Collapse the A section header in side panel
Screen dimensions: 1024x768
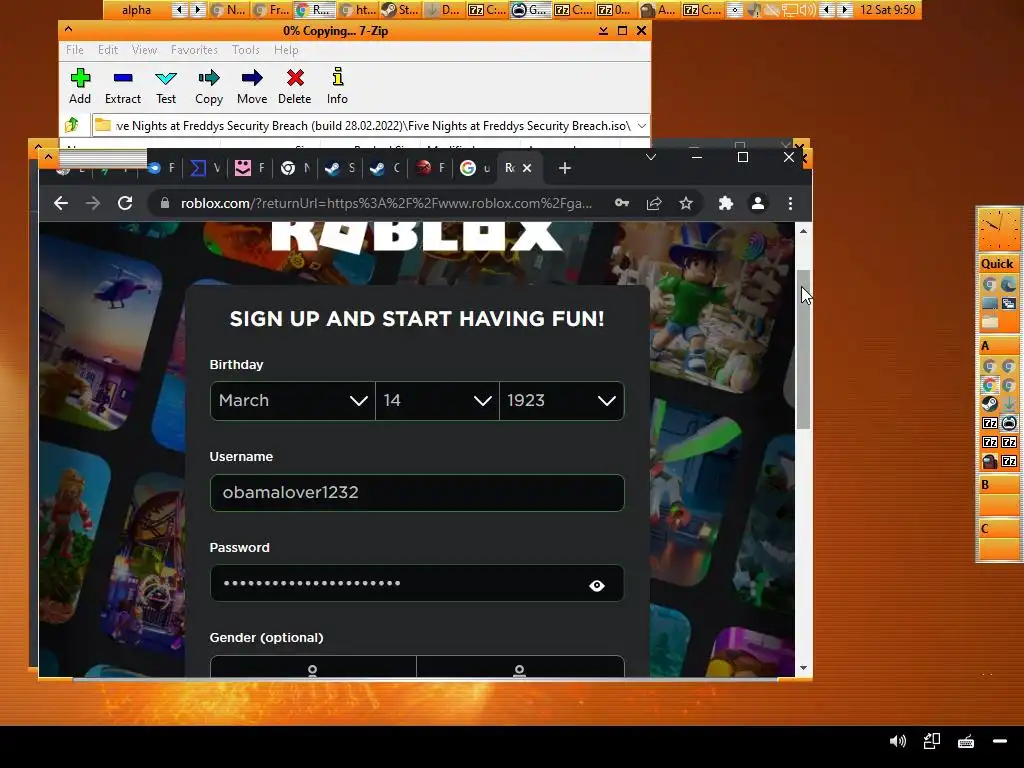(997, 346)
